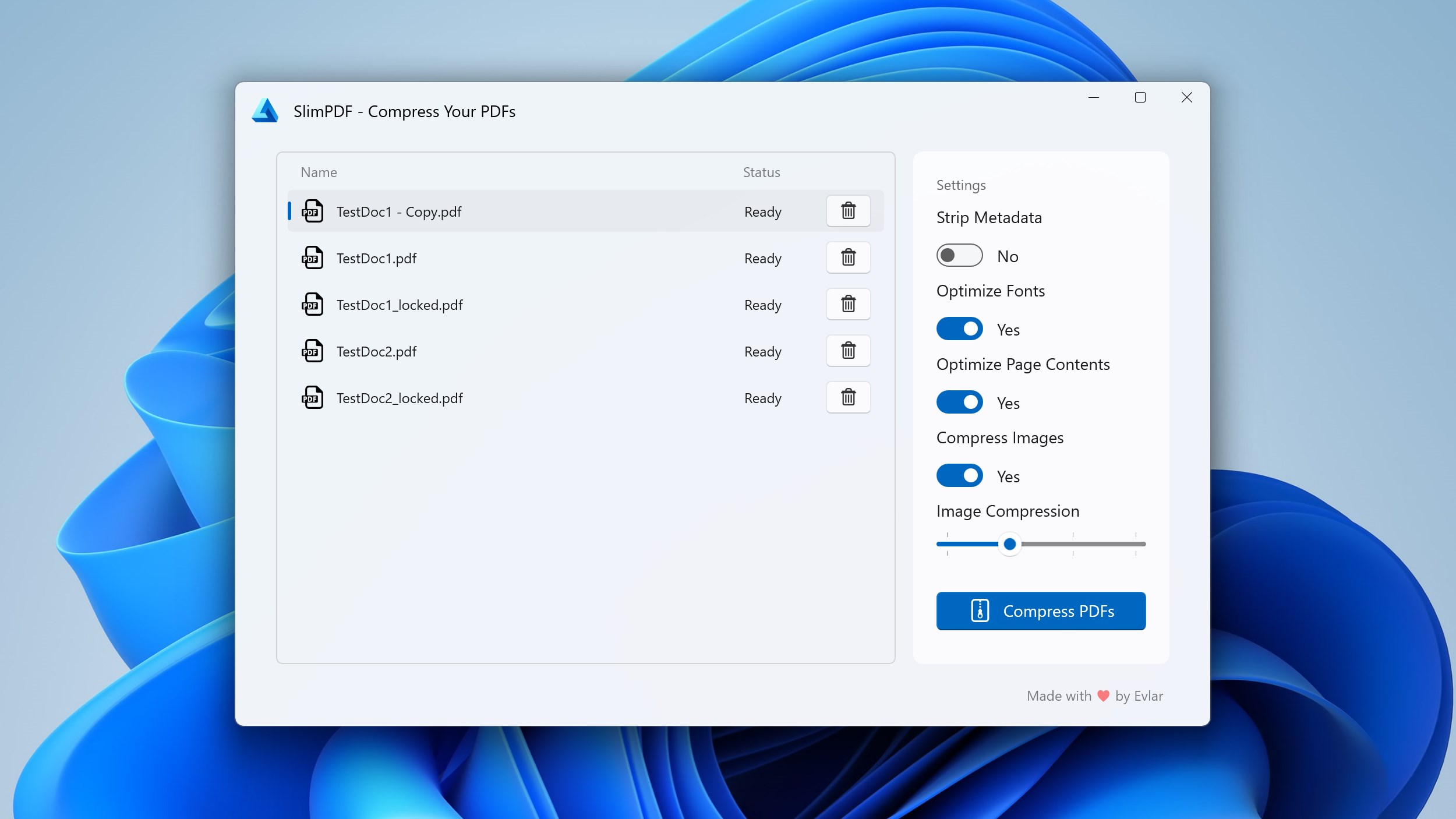The image size is (1456, 819).
Task: Remove TestDoc2_locked.pdf via trash icon
Action: [x=848, y=397]
